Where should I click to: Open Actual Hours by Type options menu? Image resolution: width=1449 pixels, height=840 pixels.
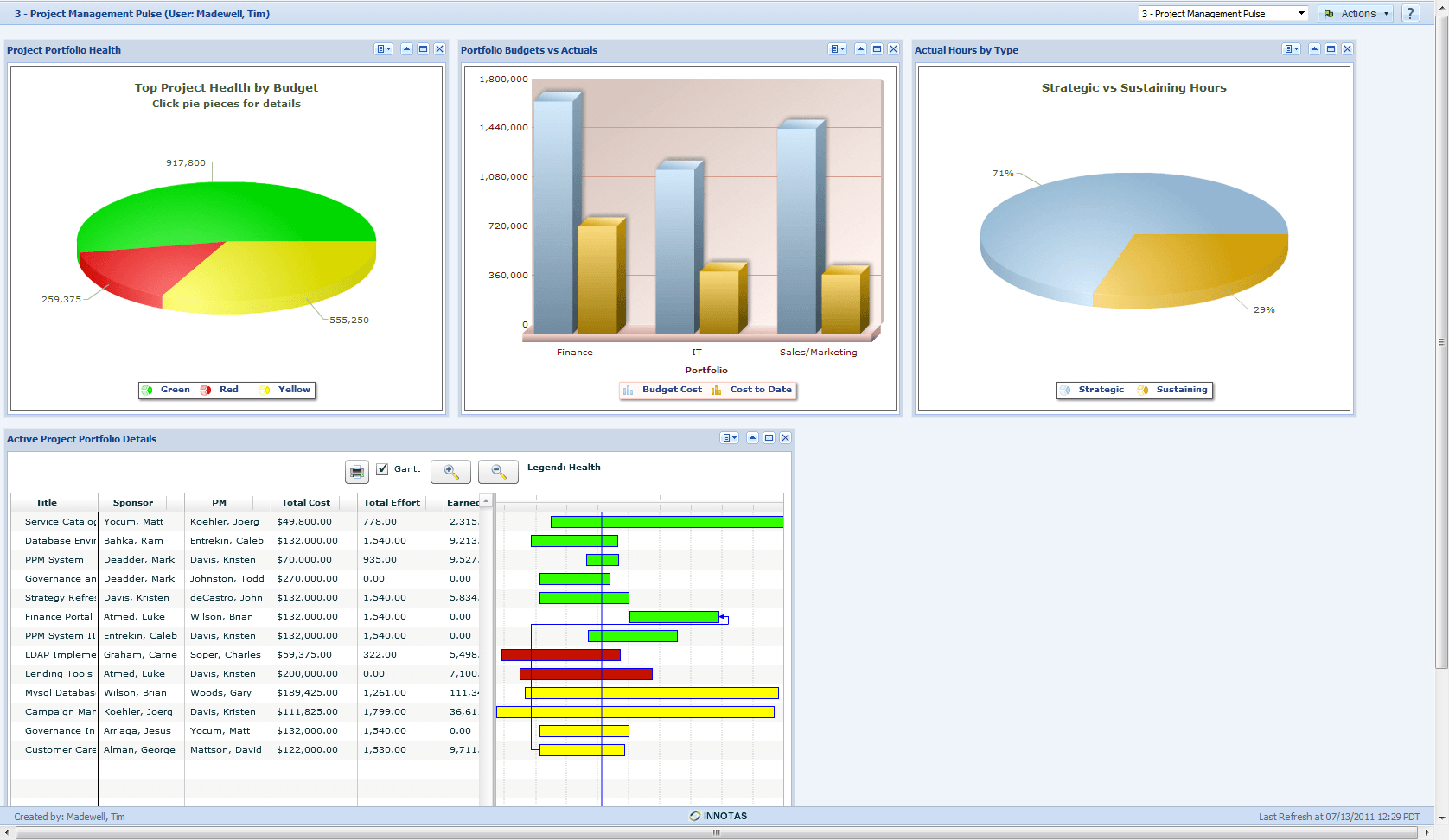coord(1292,49)
